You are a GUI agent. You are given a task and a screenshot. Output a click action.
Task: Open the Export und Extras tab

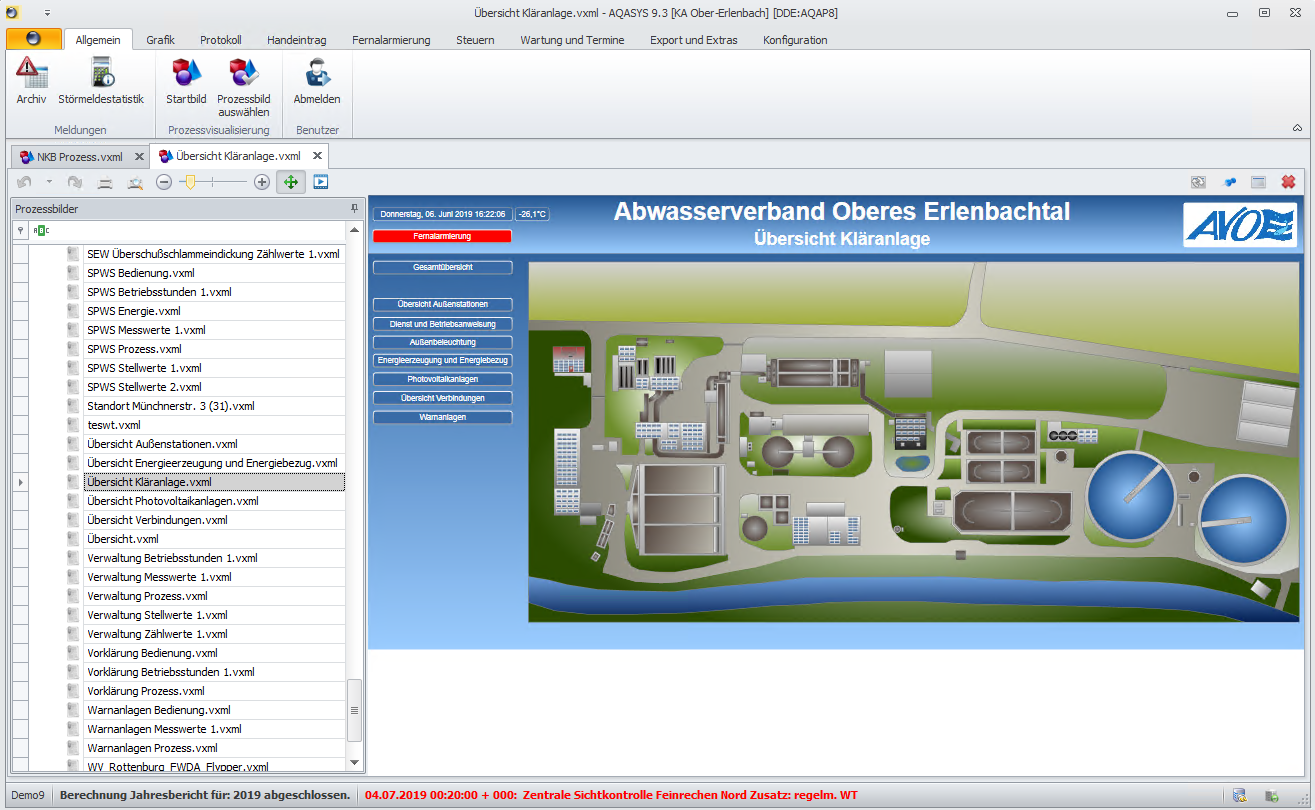pos(694,40)
